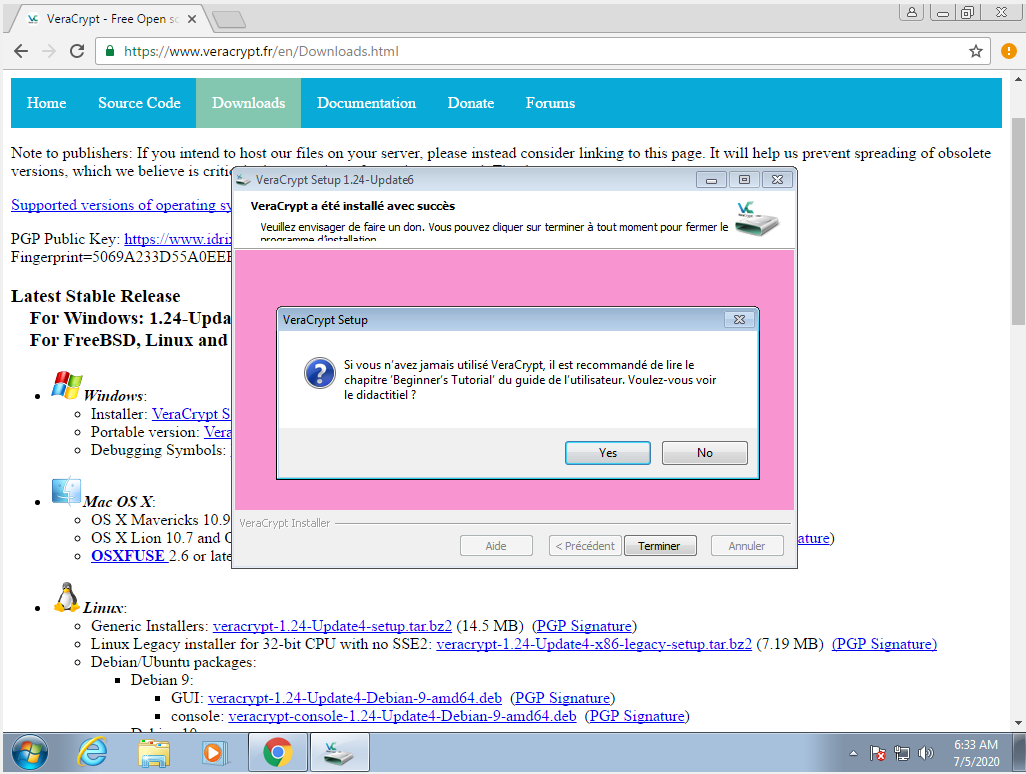Download veracrypt-console Debian-9 amd64.deb
Screen dimensions: 1026x774
402,716
